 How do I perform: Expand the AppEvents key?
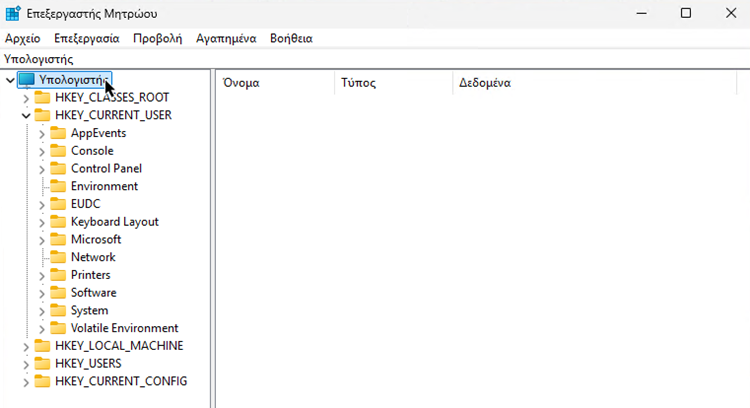(x=42, y=133)
